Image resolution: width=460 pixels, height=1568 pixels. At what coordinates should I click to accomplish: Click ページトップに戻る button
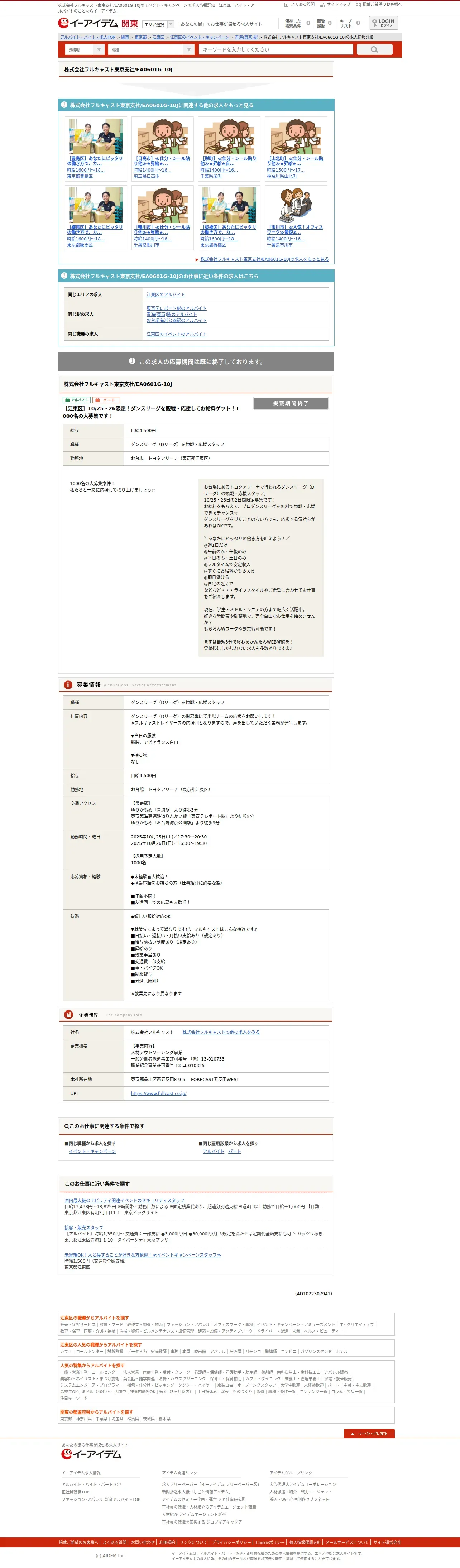point(369,1434)
